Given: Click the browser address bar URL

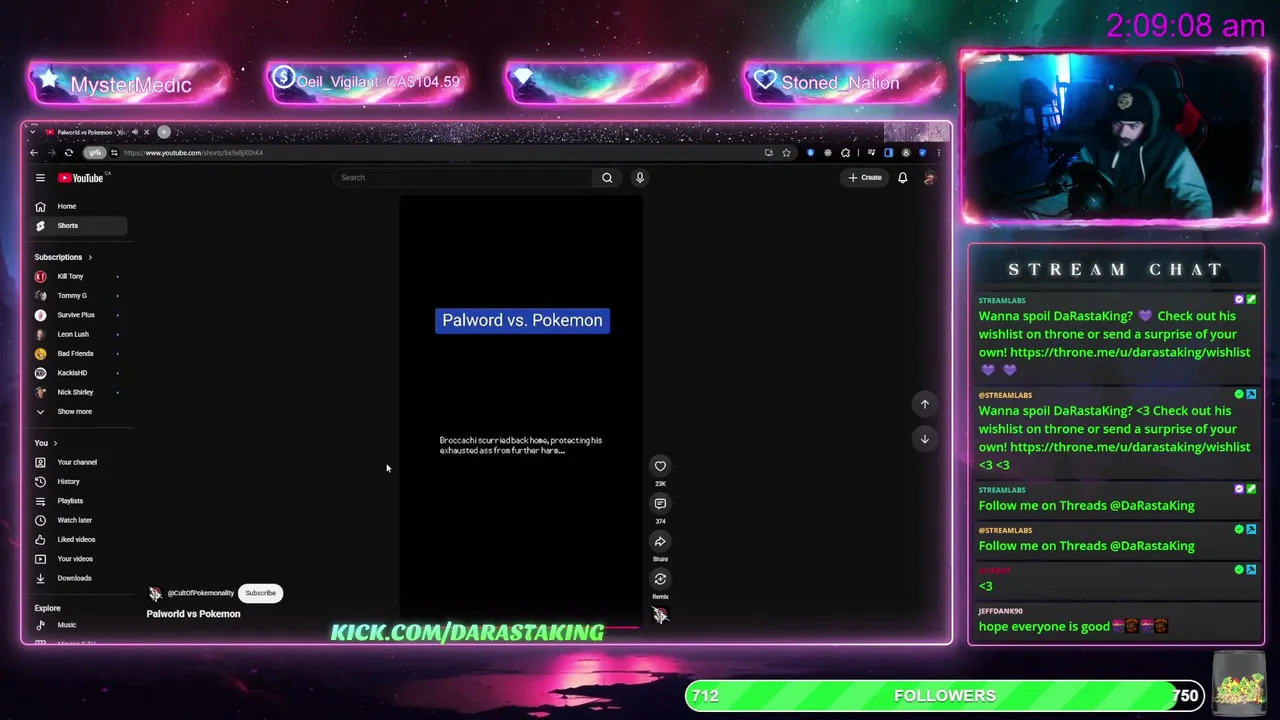Looking at the screenshot, I should (193, 153).
